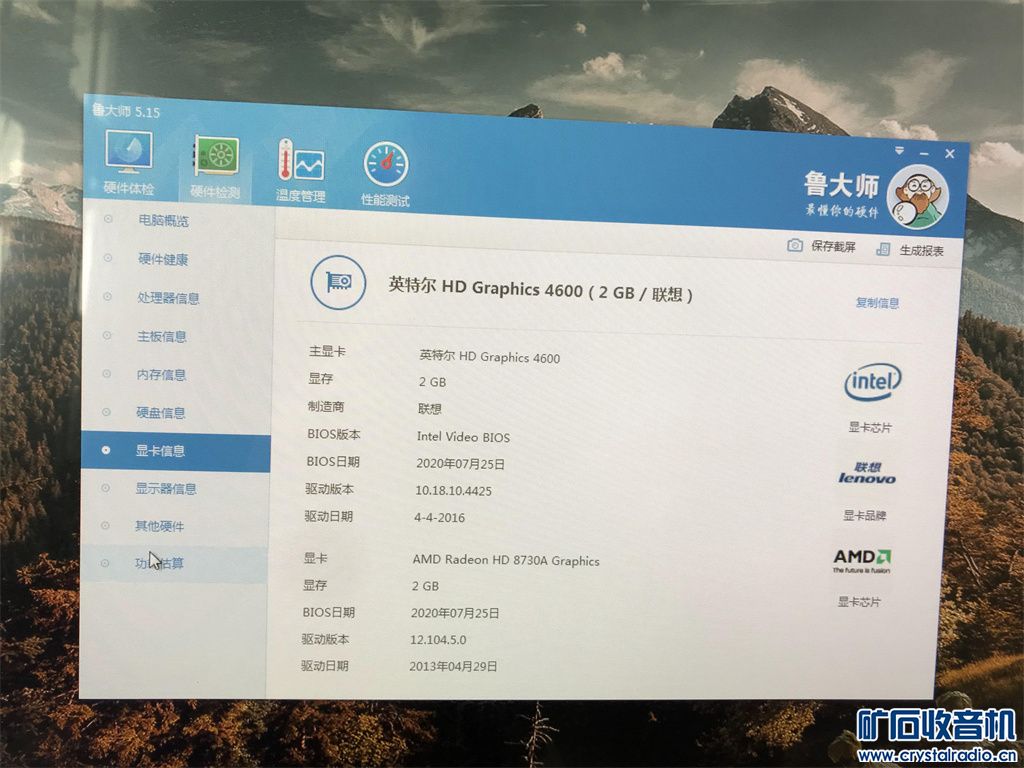Click the AMD logo
This screenshot has width=1024, height=768.
(x=862, y=560)
